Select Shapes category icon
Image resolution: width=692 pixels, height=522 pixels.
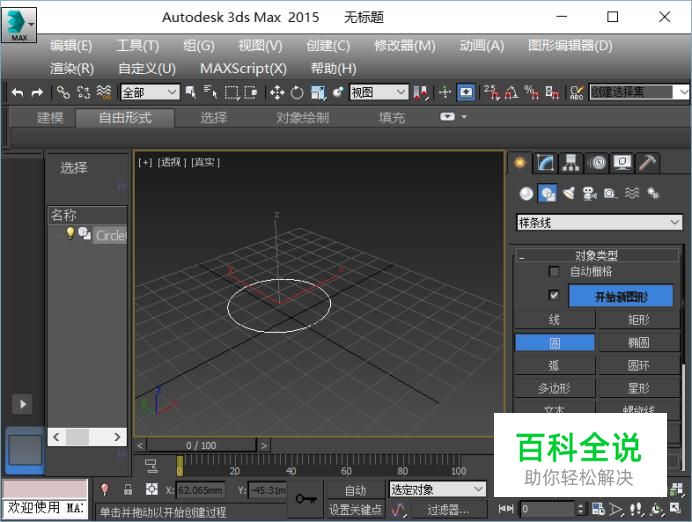click(x=547, y=193)
